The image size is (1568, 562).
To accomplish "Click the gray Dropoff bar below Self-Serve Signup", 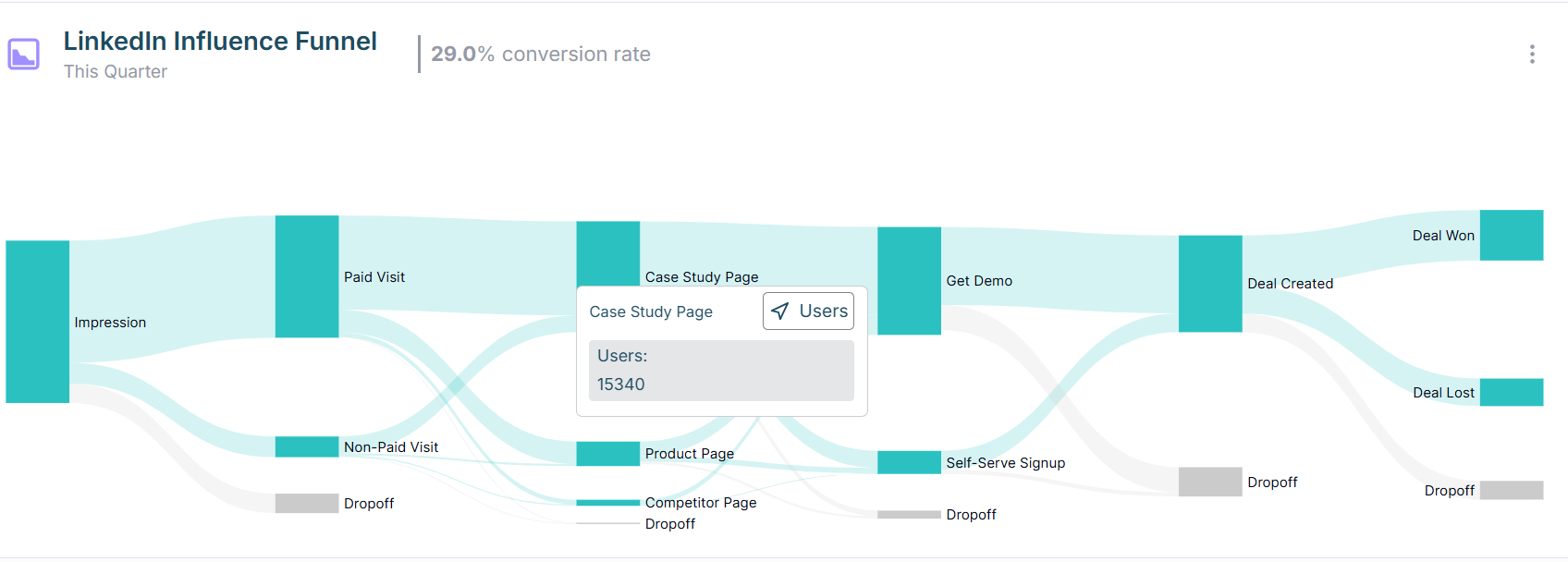I will point(910,514).
